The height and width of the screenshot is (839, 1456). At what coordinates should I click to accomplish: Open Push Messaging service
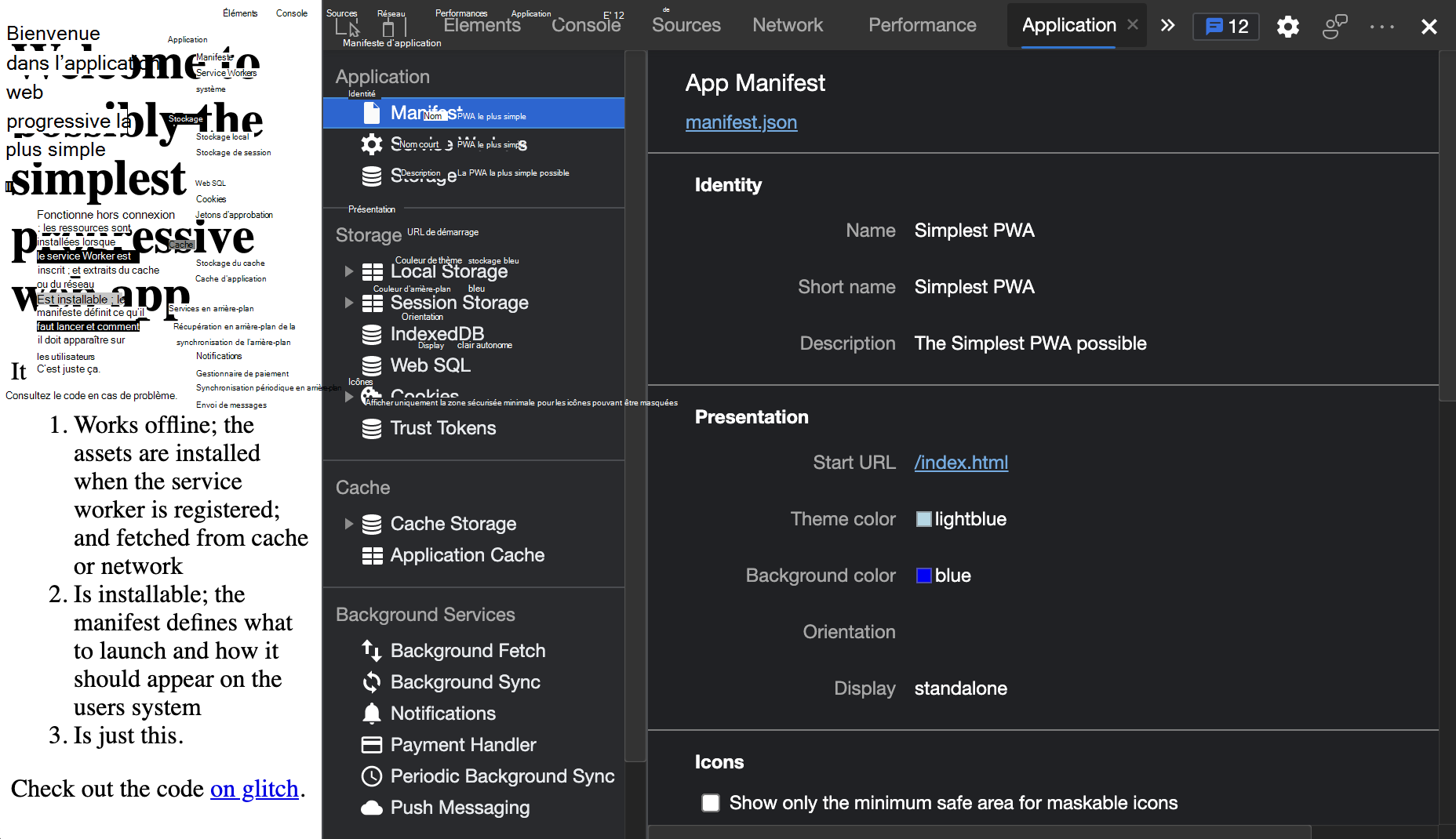[x=460, y=808]
